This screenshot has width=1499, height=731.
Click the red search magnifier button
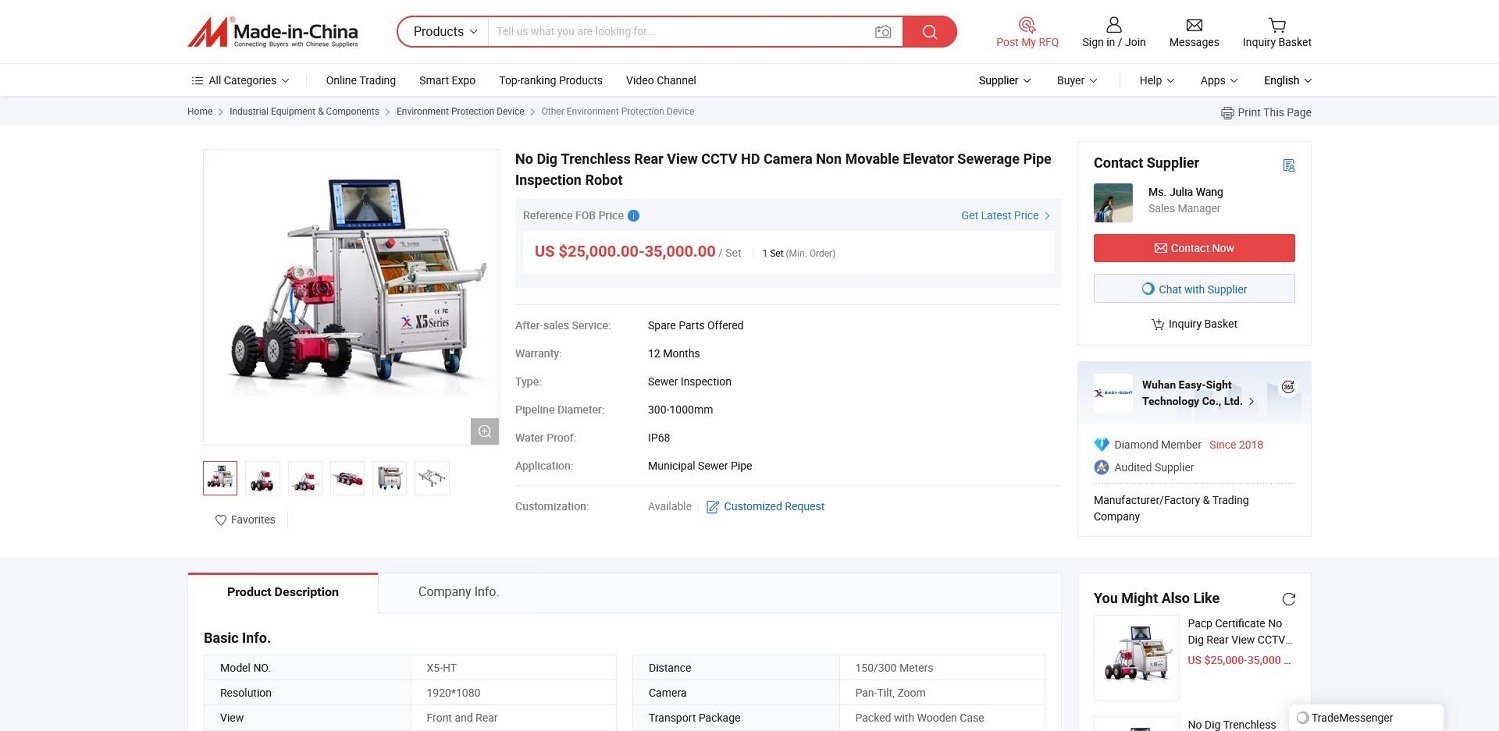[x=929, y=32]
